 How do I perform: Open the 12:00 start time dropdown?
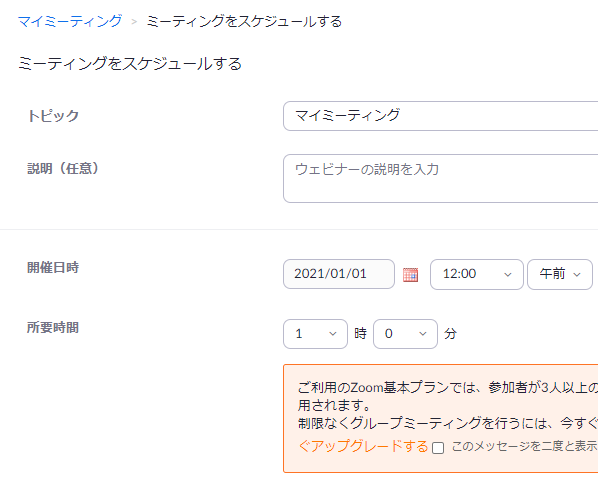(476, 274)
